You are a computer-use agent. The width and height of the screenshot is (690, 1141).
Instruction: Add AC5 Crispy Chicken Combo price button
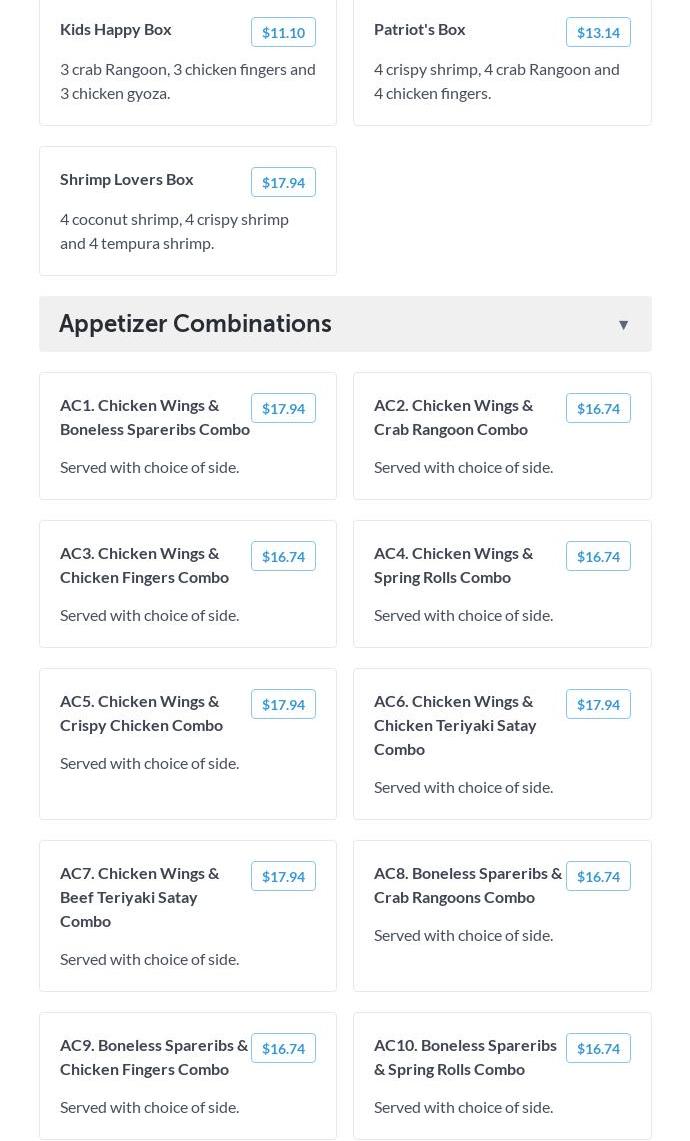[283, 704]
